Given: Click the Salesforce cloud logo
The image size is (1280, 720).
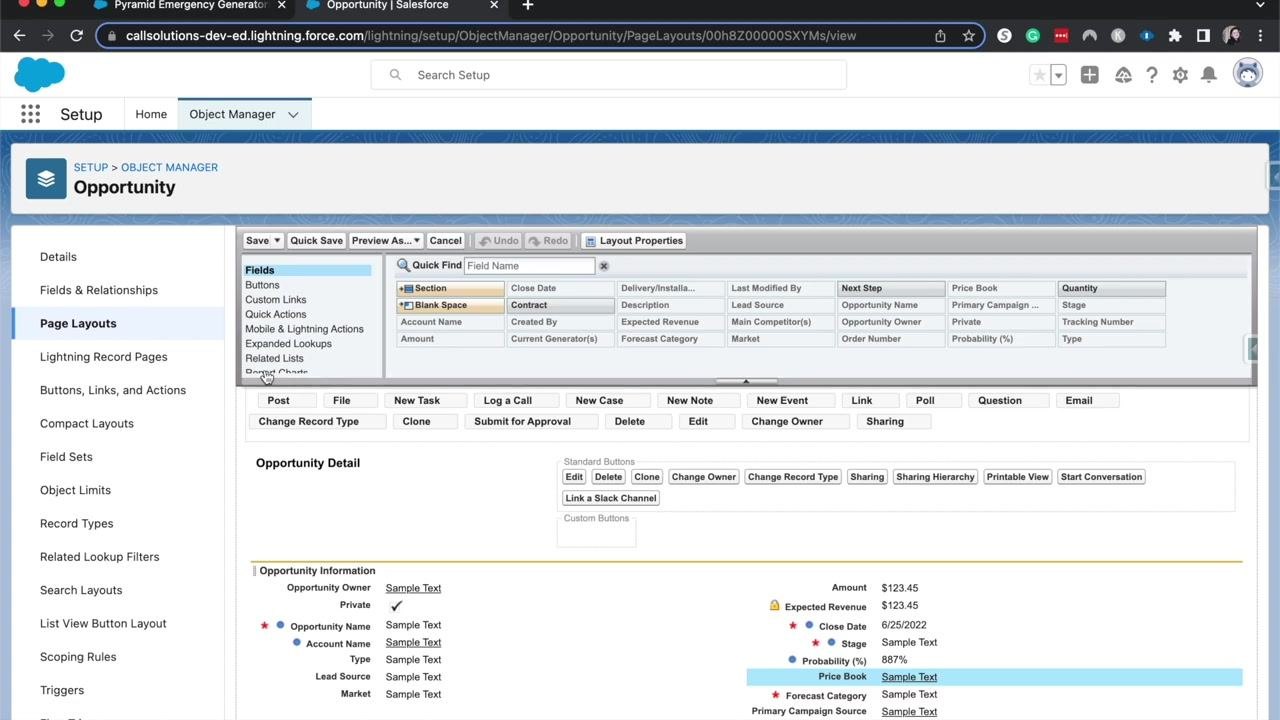Looking at the screenshot, I should (39, 74).
